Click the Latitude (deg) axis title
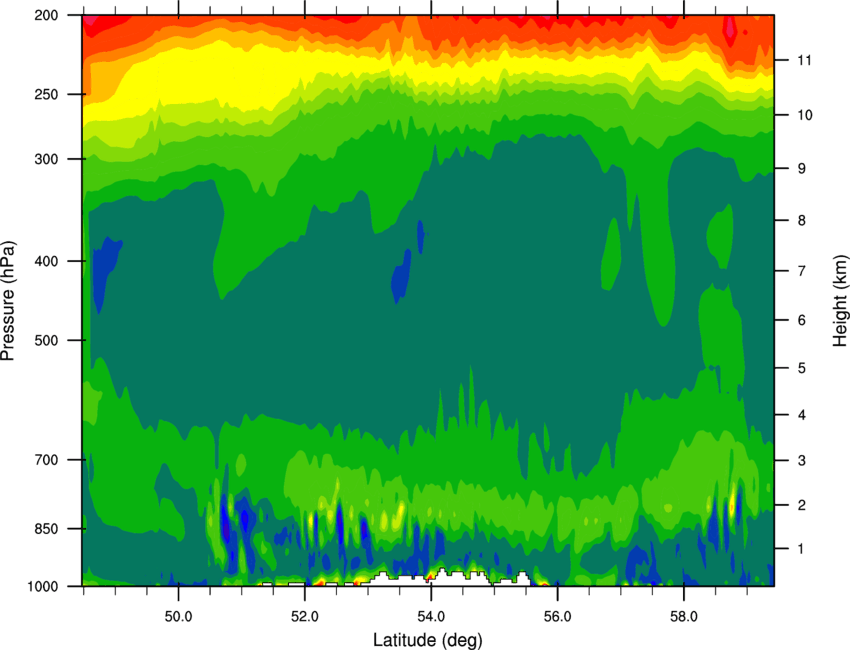Screen dimensions: 850x650 tap(428, 640)
